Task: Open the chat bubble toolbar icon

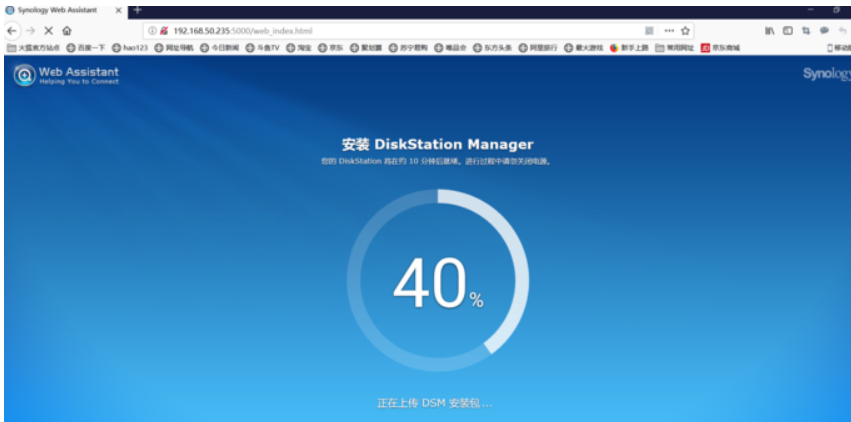Action: (x=824, y=31)
